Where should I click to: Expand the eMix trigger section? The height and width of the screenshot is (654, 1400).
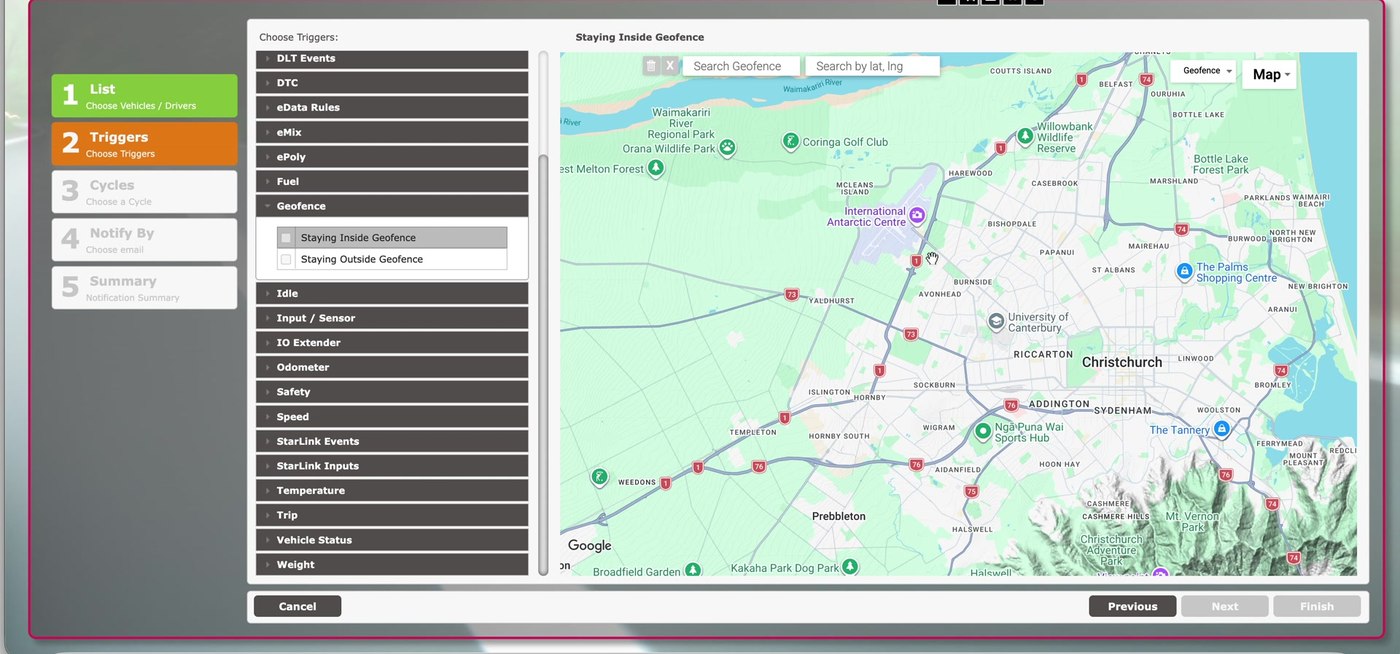tap(392, 132)
